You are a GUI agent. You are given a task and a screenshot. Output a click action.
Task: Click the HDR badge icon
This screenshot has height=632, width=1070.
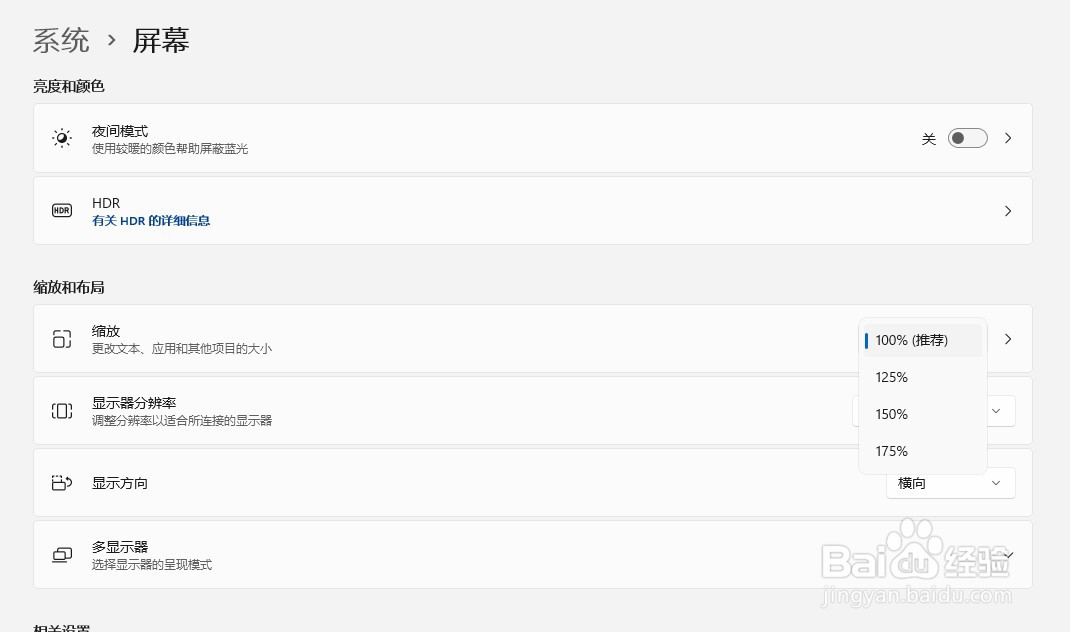pos(61,210)
